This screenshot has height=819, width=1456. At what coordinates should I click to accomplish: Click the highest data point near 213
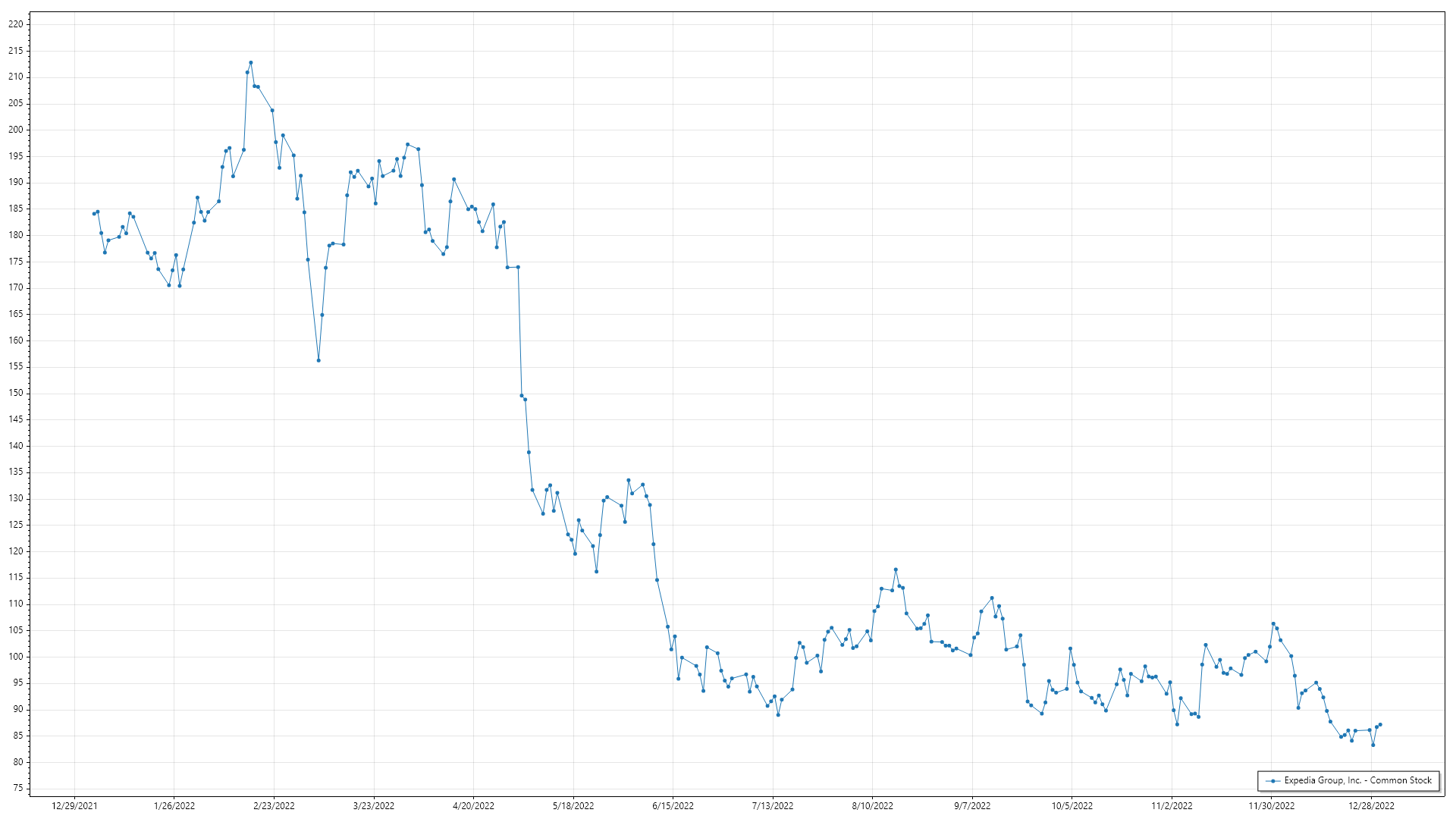coord(251,63)
